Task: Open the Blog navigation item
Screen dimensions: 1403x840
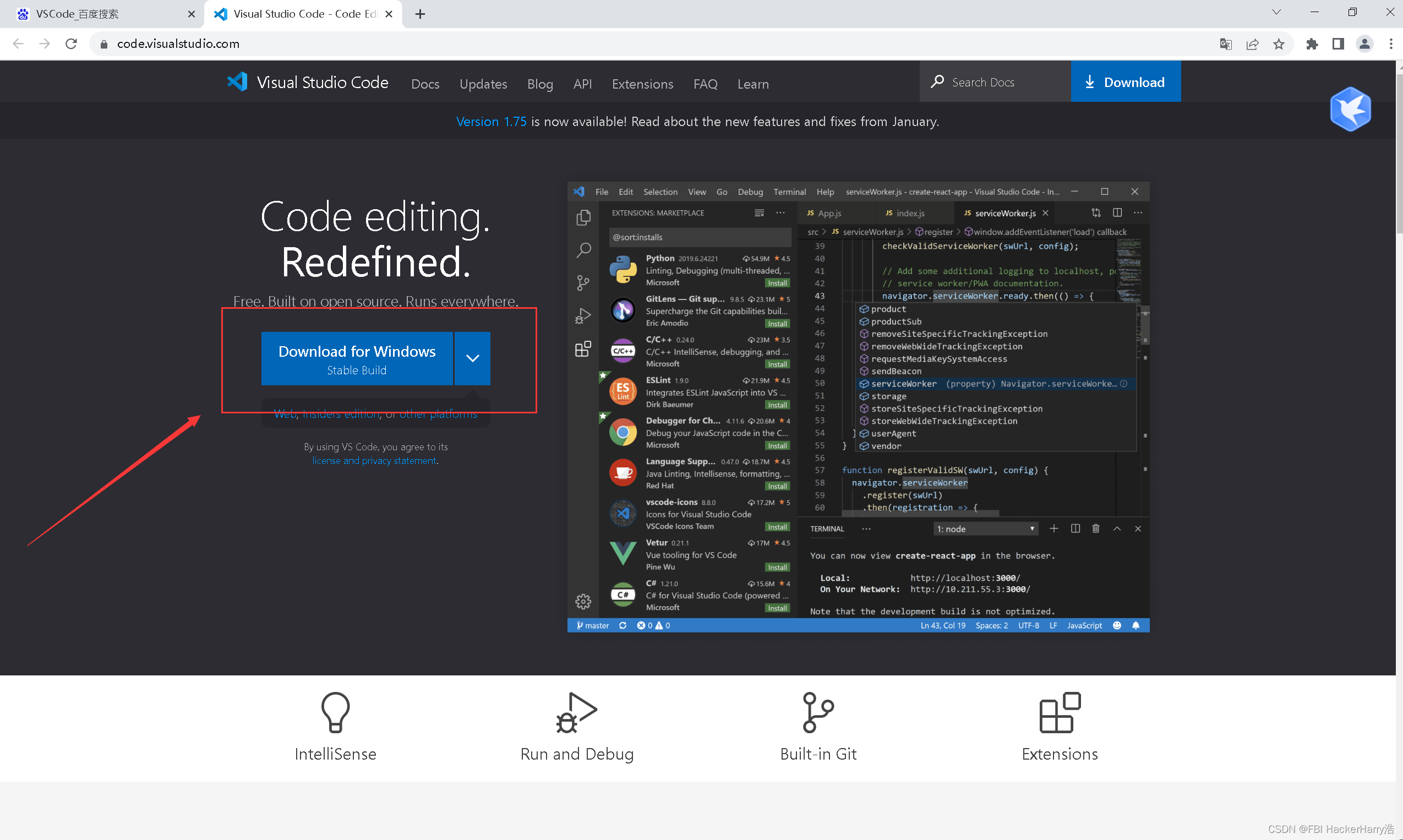Action: click(540, 84)
